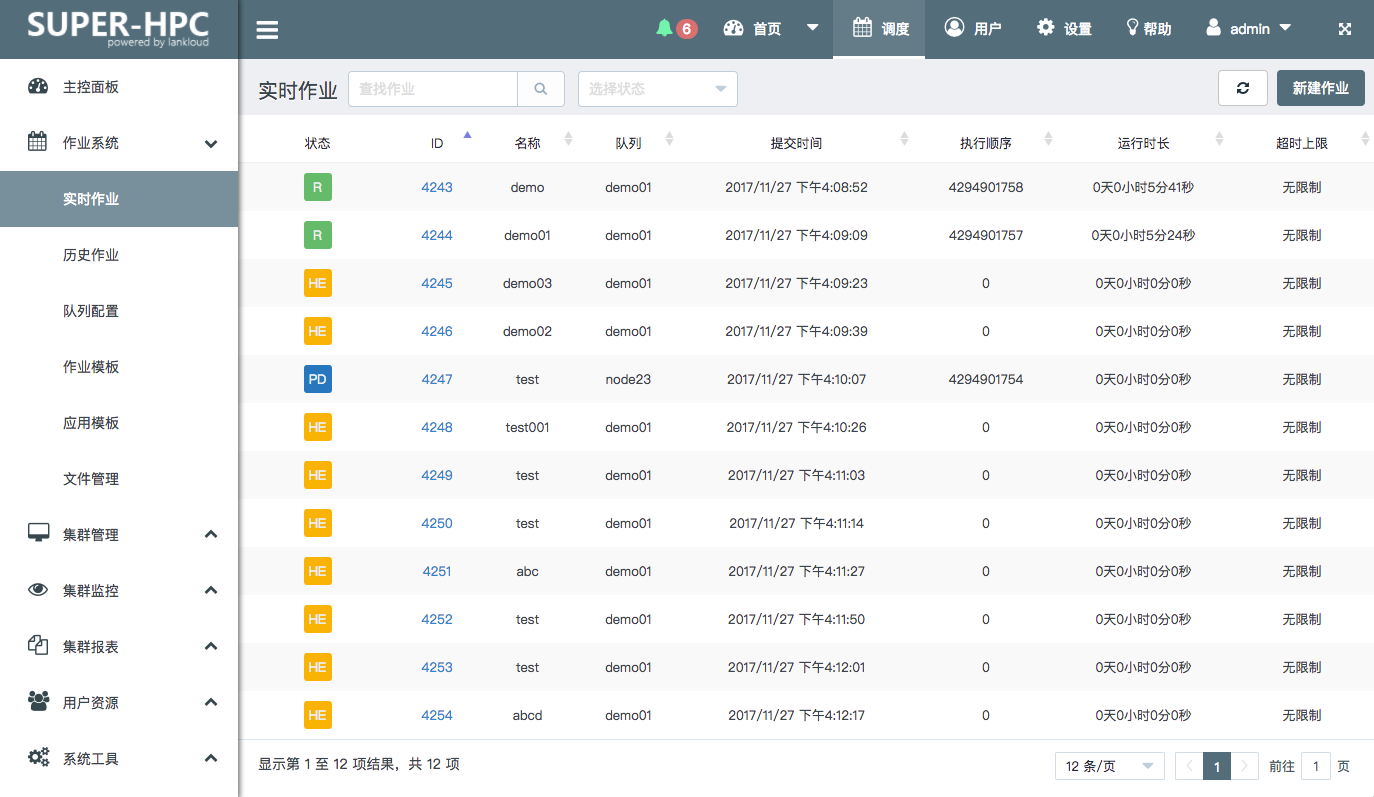Image resolution: width=1374 pixels, height=797 pixels.
Task: Click the HE status badge for job 4245
Action: [x=317, y=283]
